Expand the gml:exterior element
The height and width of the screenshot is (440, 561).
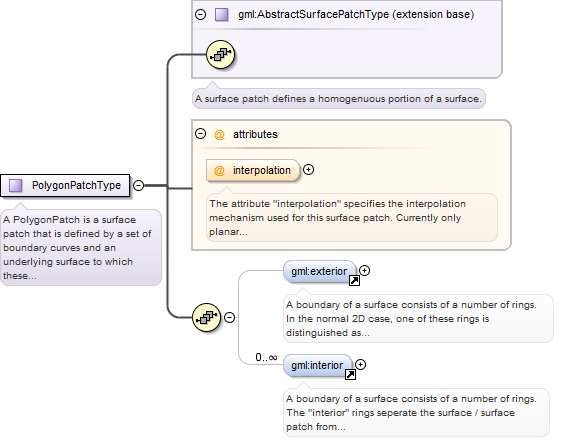point(364,270)
